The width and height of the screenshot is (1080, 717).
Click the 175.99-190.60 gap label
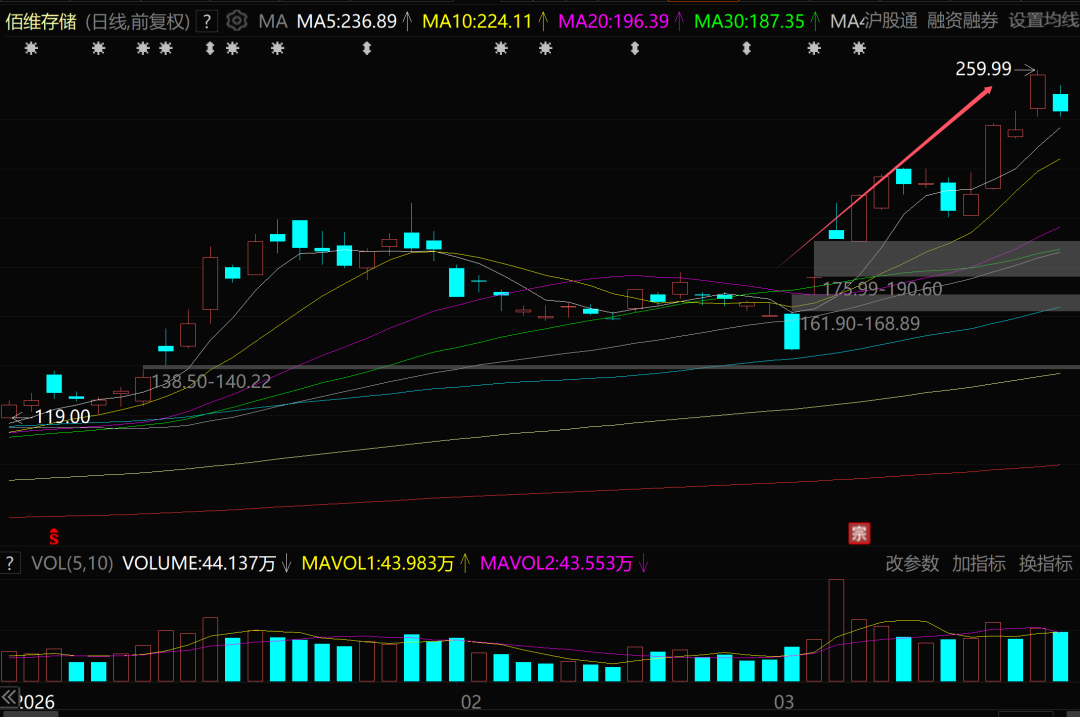tap(882, 289)
